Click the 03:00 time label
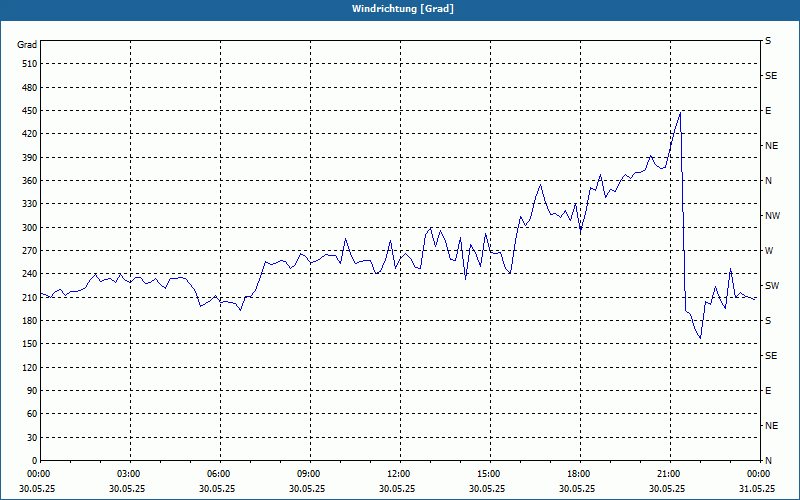Image resolution: width=800 pixels, height=500 pixels. (129, 474)
